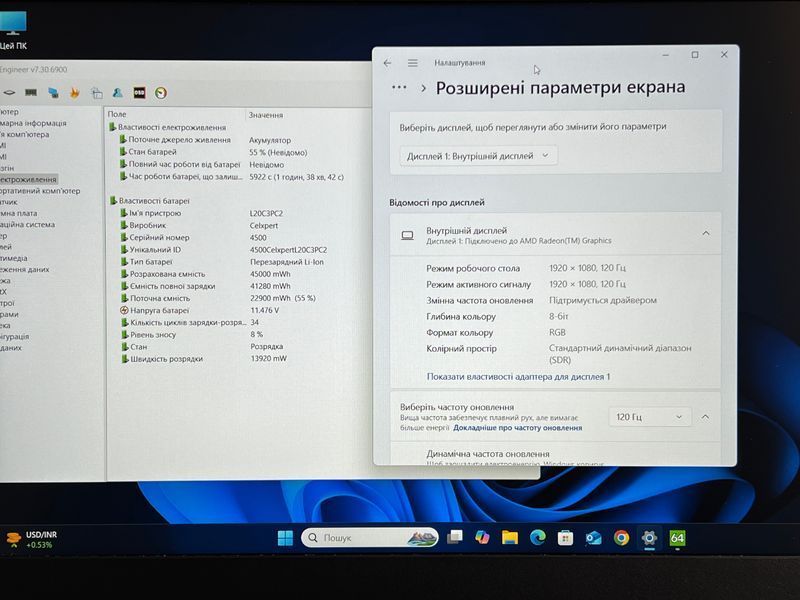Viewport: 800px width, 600px height.
Task: Select the 'Властивості батареї' group row
Action: [149, 201]
